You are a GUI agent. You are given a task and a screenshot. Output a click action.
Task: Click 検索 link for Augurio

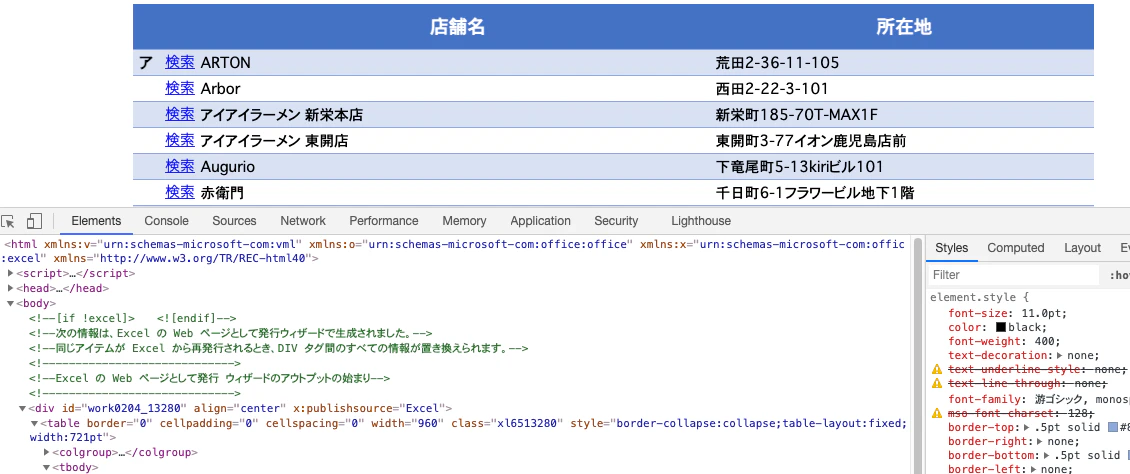179,166
